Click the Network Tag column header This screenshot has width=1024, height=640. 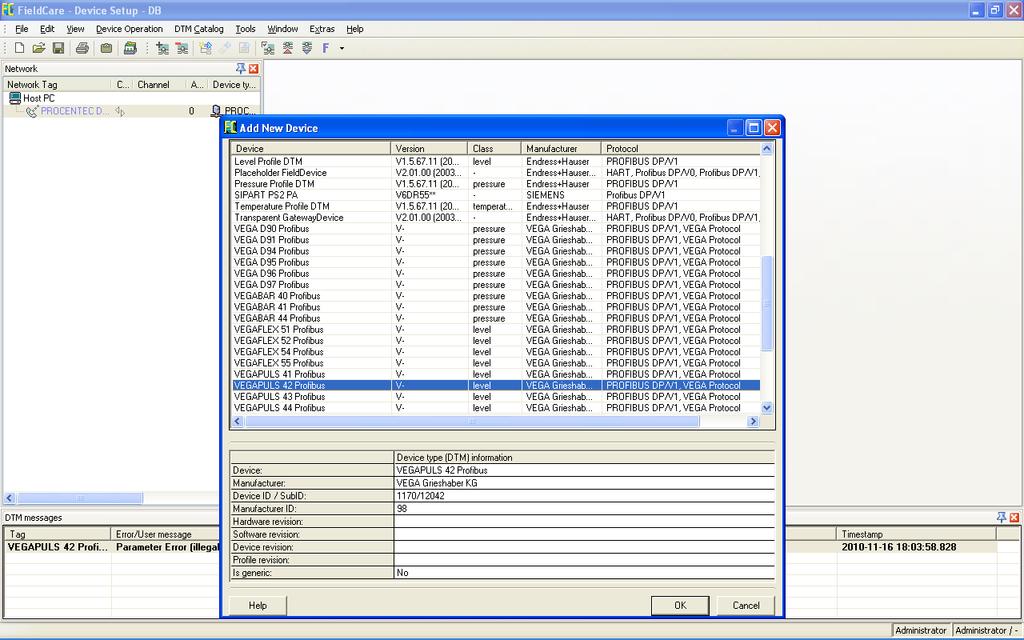(57, 84)
